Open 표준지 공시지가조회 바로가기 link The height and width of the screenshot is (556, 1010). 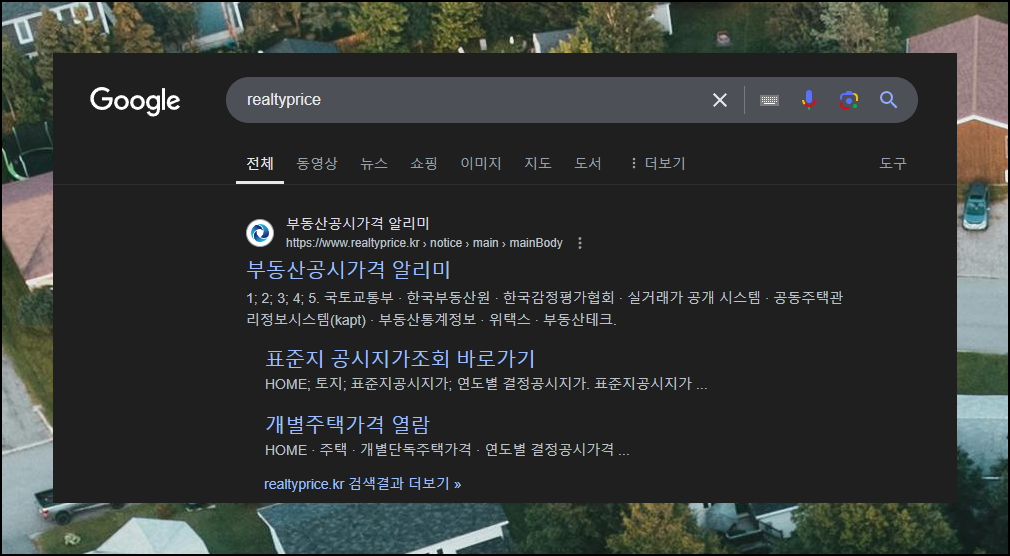400,358
